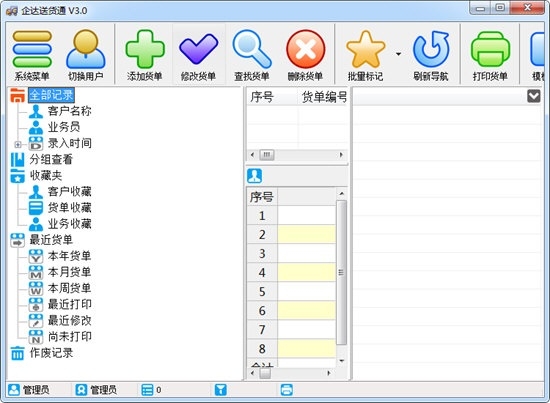Open the 系统菜单 system menu icon
Viewport: 550px width, 403px height.
click(x=32, y=49)
